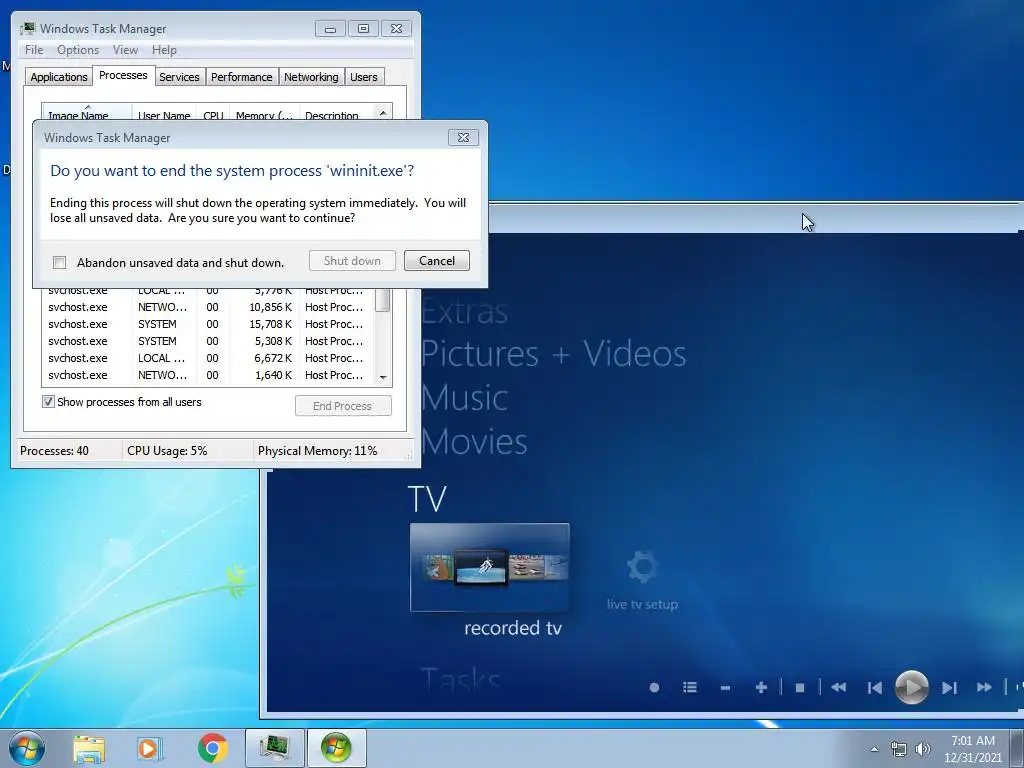Viewport: 1024px width, 768px height.
Task: Click the Media Center stop button
Action: [800, 688]
